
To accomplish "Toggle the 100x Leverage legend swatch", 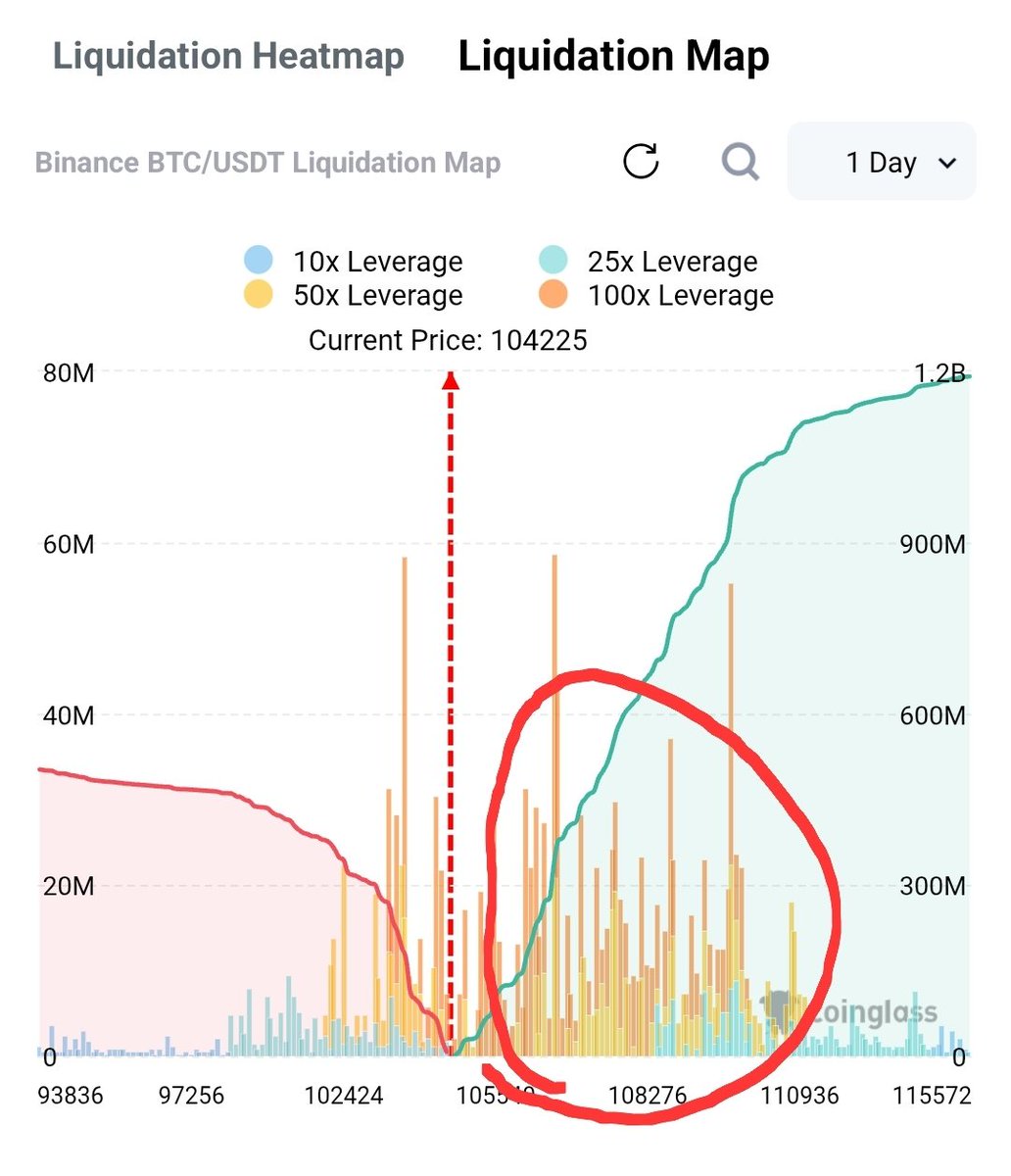I will pyautogui.click(x=554, y=295).
